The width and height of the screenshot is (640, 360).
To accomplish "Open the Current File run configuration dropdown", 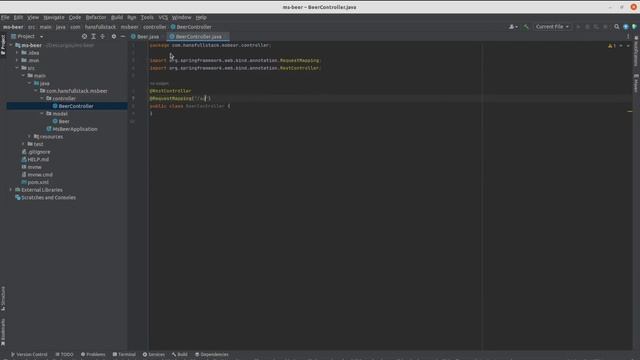I will [552, 27].
